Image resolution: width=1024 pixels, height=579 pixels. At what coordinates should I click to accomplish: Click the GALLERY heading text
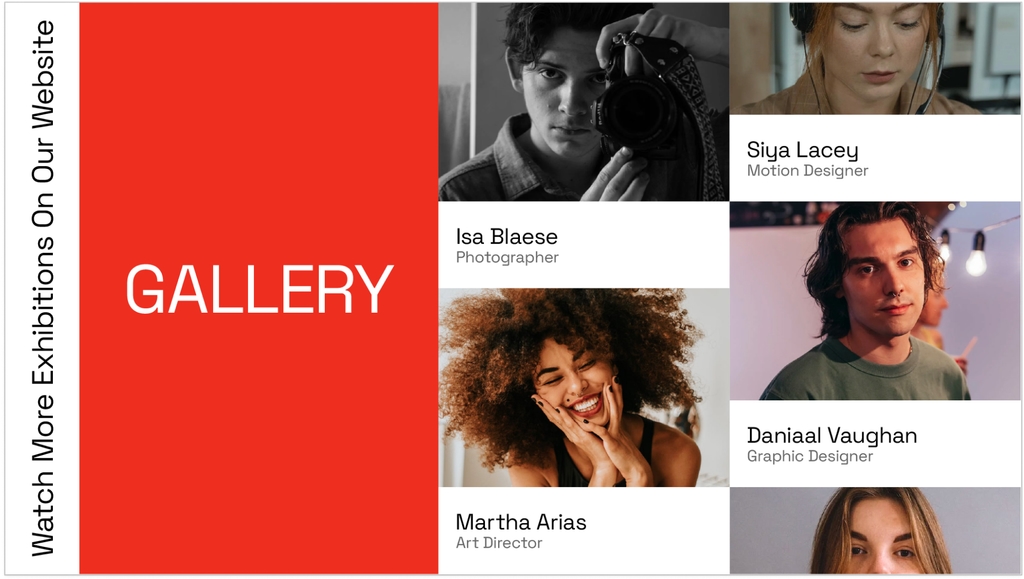pos(259,289)
